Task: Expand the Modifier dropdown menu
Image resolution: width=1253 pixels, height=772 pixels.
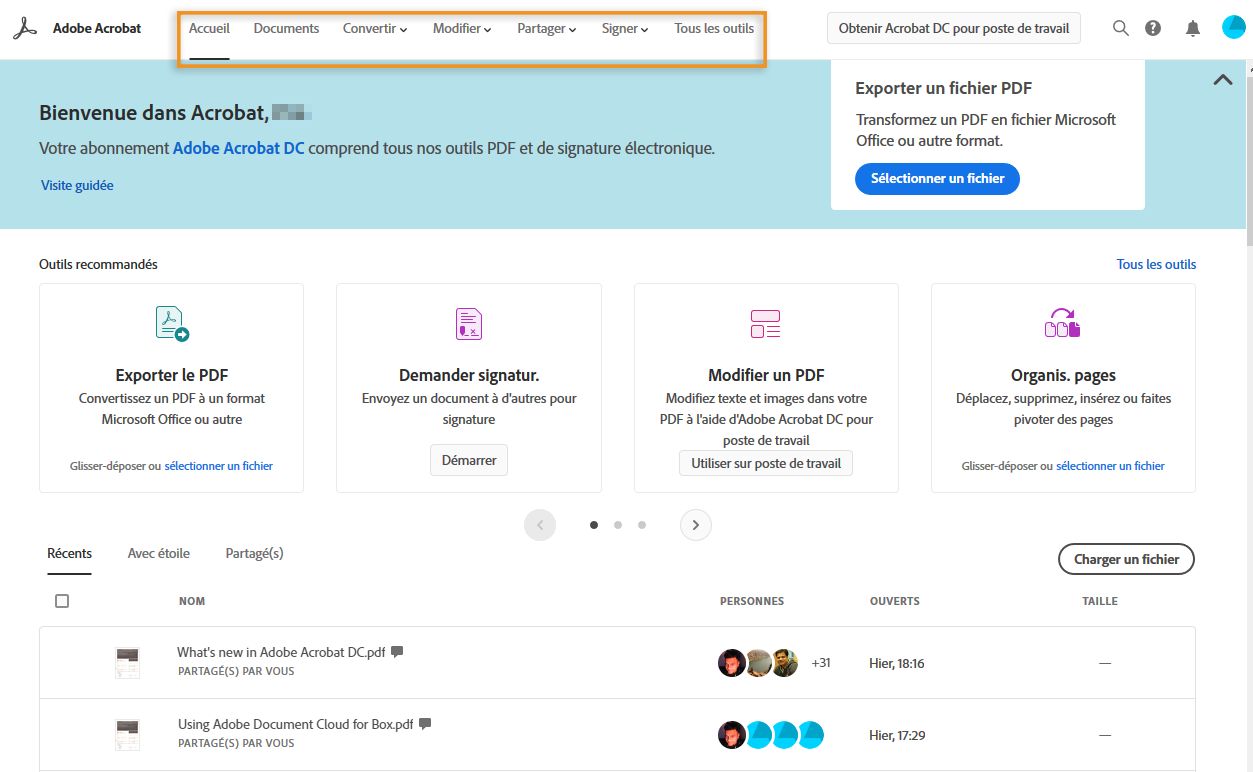Action: pyautogui.click(x=462, y=29)
